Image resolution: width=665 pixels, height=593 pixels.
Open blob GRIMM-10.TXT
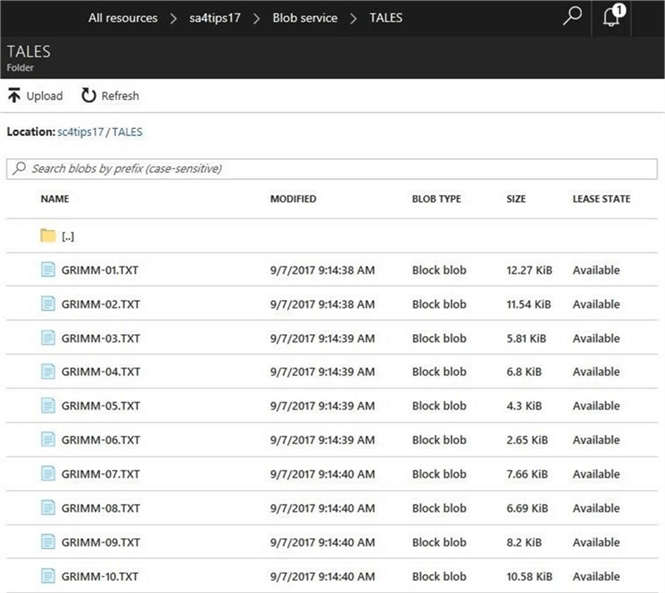(100, 576)
